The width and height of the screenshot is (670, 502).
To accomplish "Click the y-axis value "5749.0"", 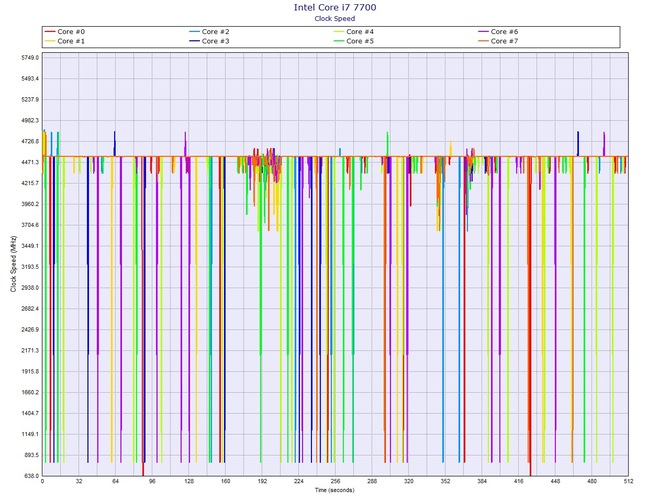I will 30,58.
